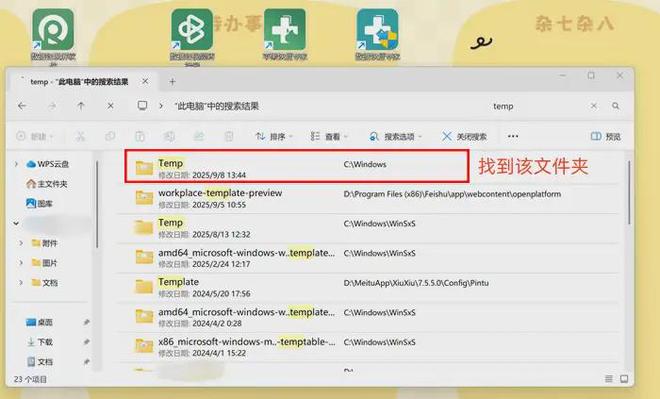
Task: Open the Search options (搜索选项) dropdown
Action: coord(395,136)
